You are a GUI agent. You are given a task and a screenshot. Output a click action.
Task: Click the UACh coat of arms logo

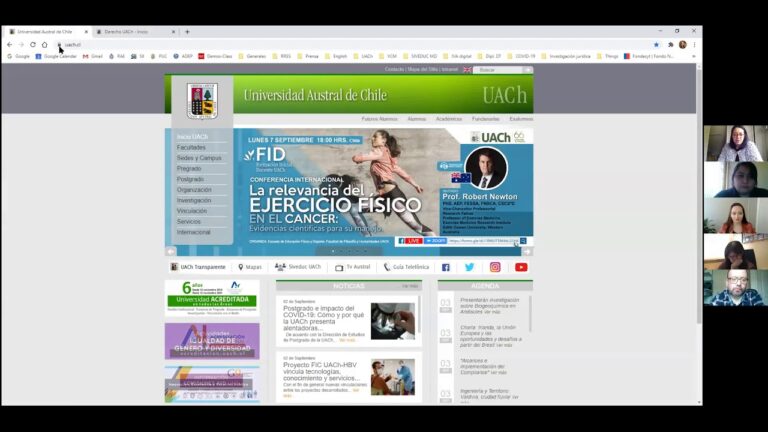[202, 101]
